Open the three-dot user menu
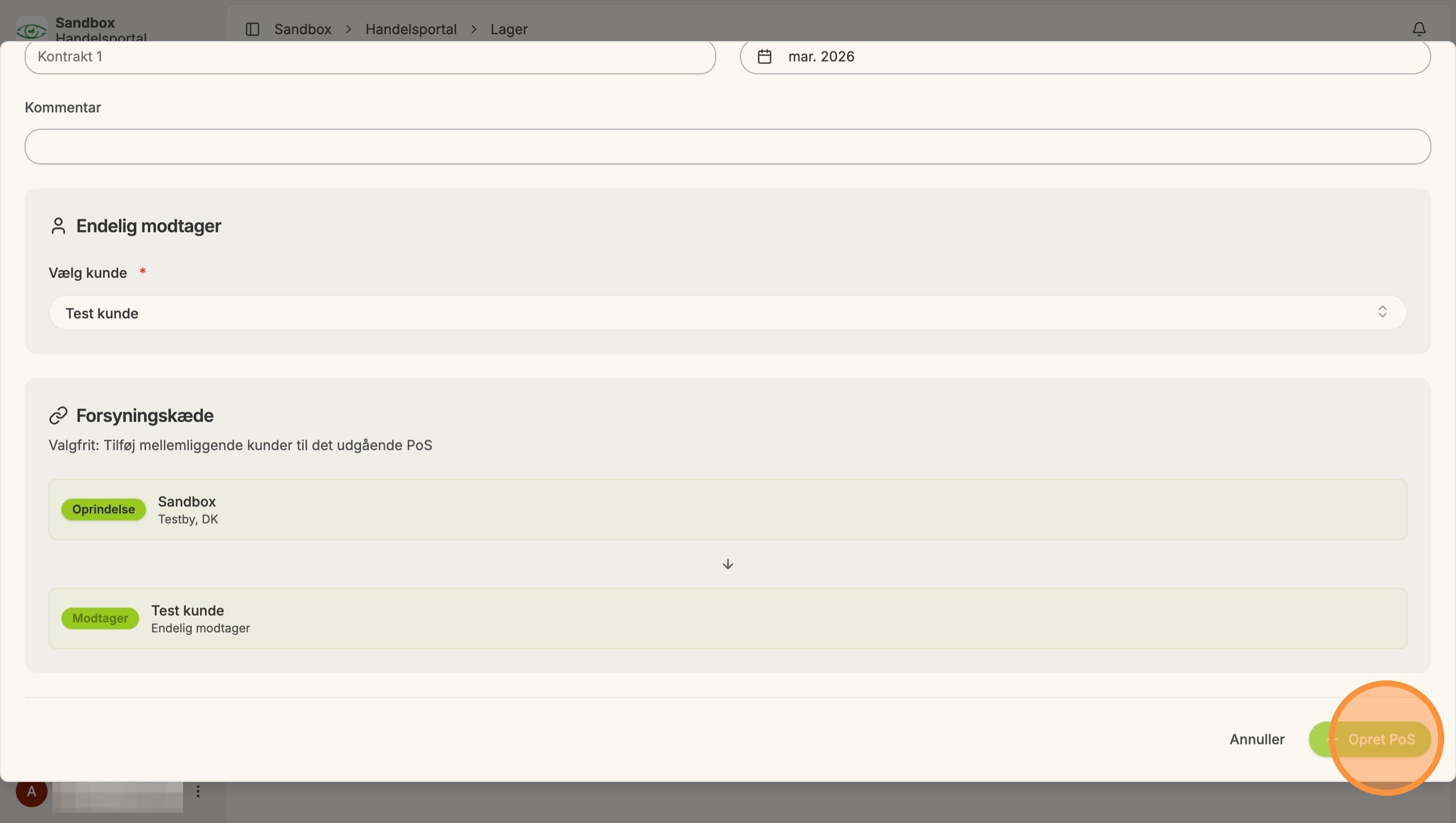Screen dimensions: 1456x823 (198, 791)
